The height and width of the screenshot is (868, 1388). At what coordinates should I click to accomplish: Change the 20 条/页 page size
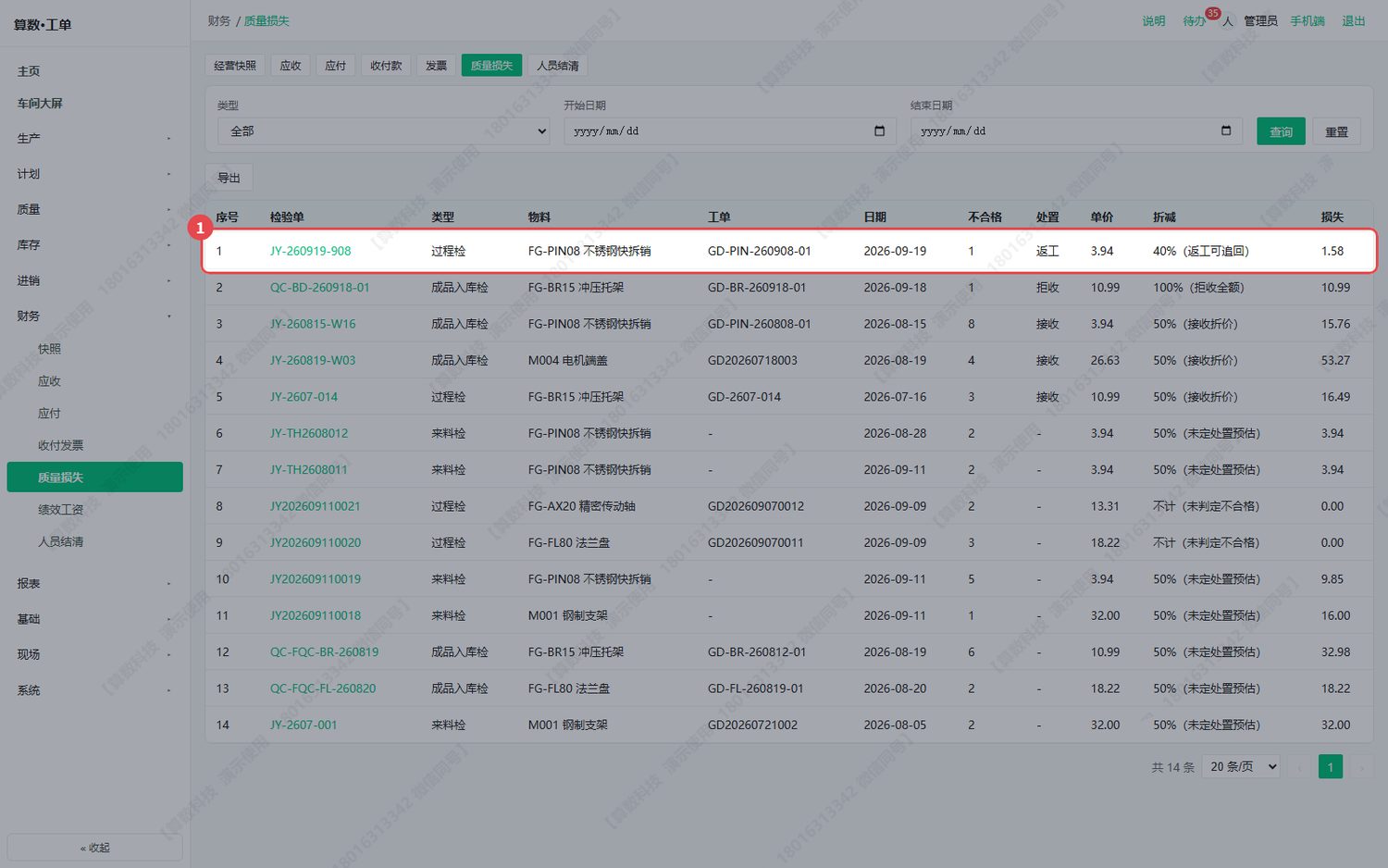coord(1241,767)
